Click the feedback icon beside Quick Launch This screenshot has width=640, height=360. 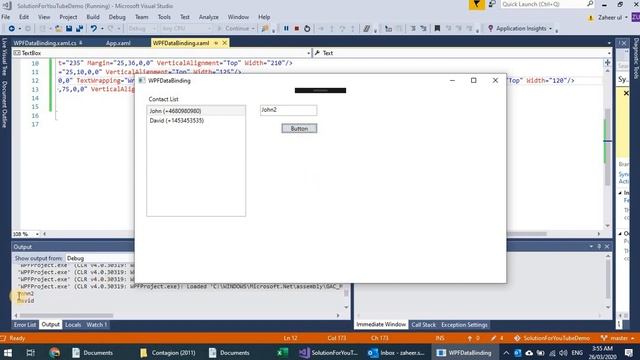tap(492, 4)
